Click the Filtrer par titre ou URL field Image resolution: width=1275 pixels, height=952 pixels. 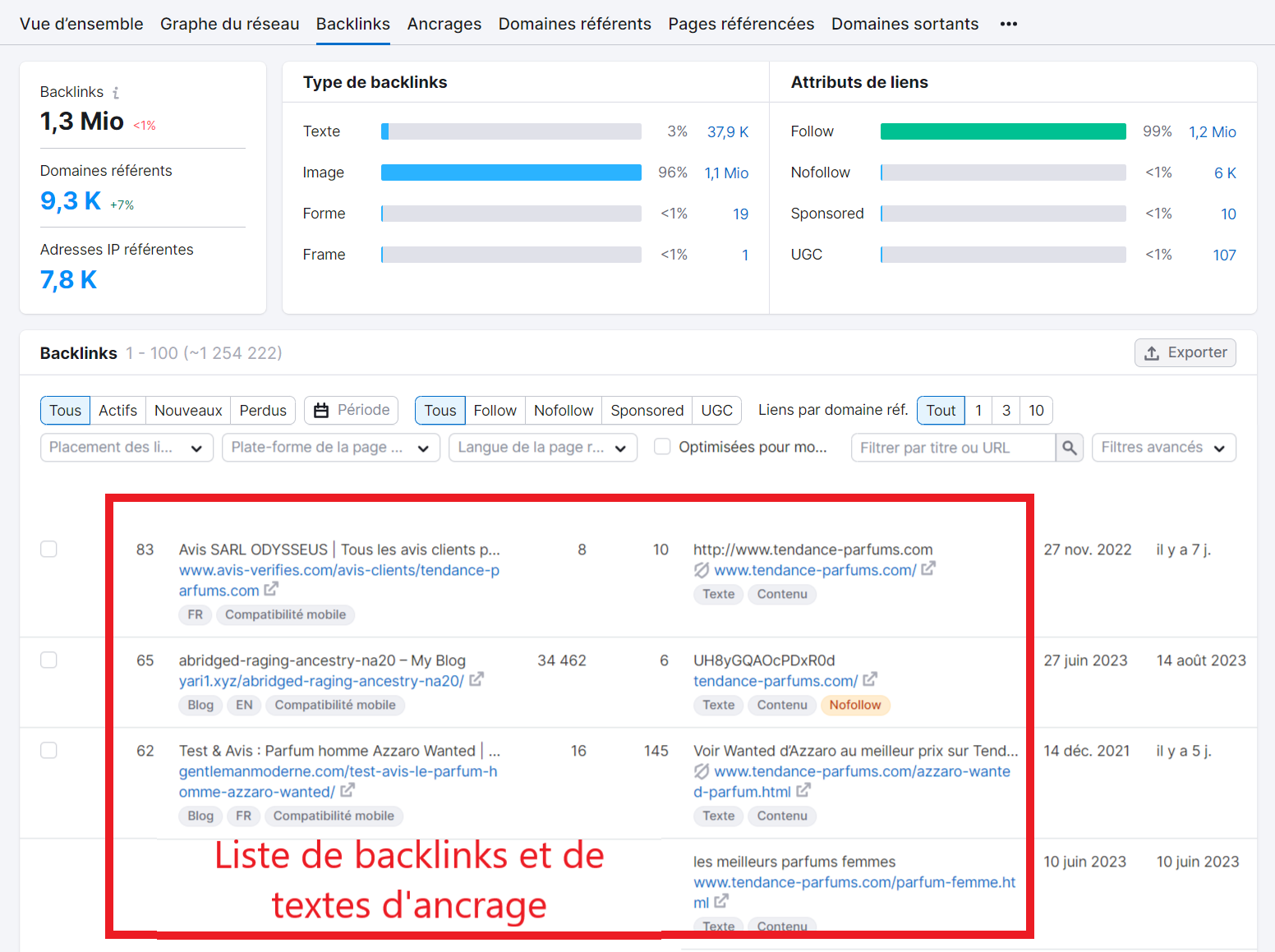(953, 448)
